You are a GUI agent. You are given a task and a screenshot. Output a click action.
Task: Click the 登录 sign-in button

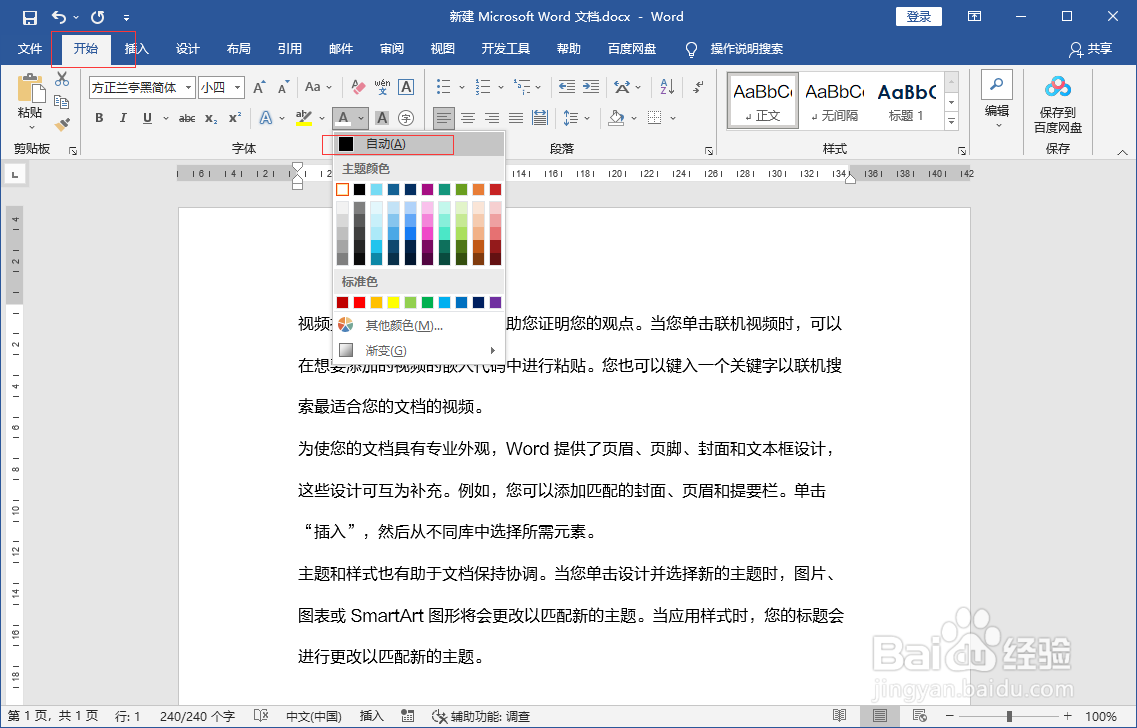[x=919, y=17]
